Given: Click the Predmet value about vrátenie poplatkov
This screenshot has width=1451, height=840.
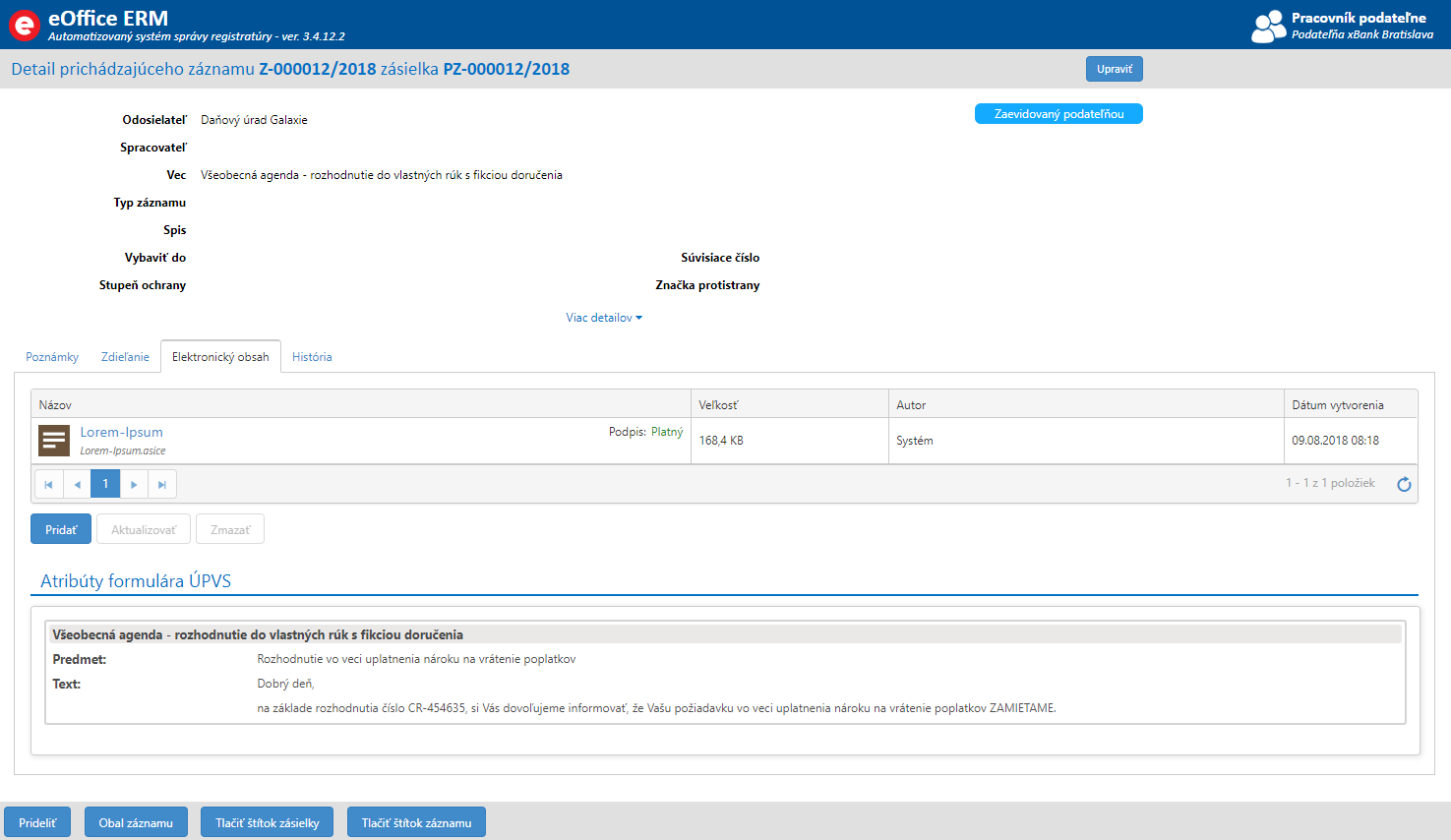Looking at the screenshot, I should (x=416, y=659).
